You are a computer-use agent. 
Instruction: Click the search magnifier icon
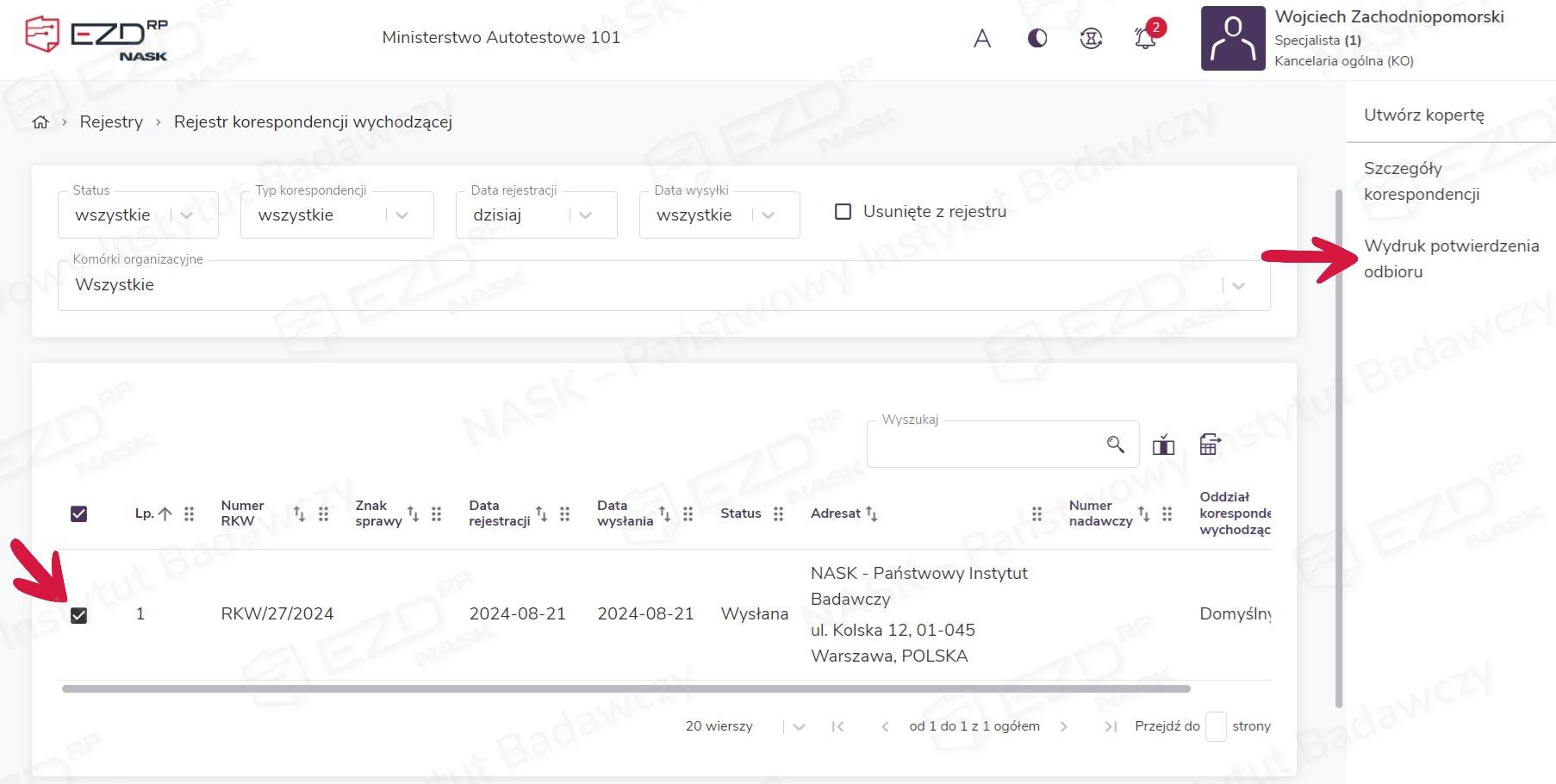tap(1115, 445)
